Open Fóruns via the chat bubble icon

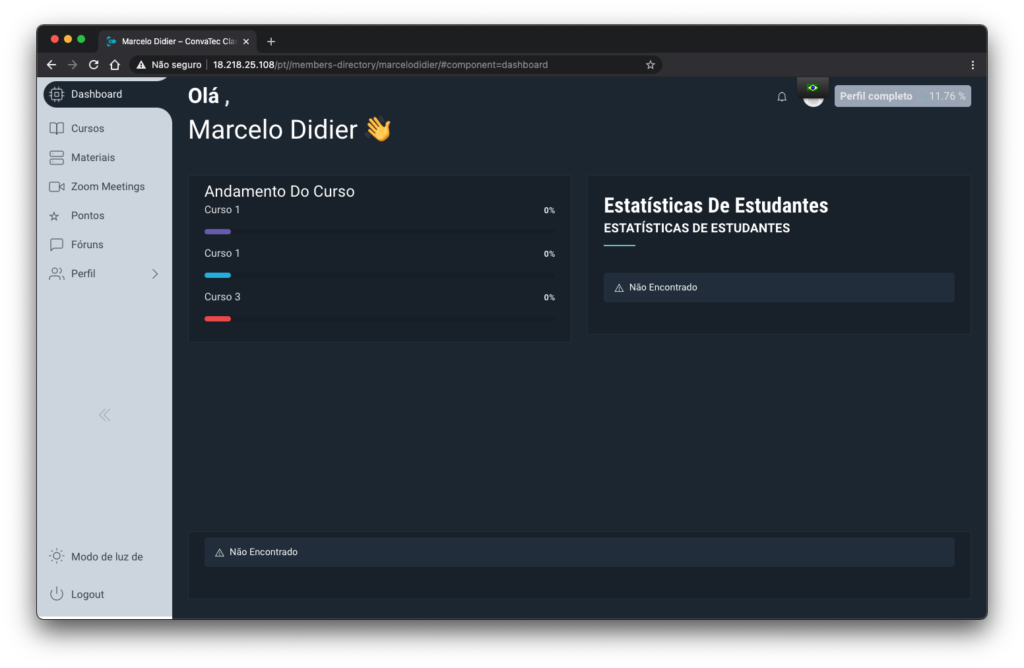(x=57, y=244)
